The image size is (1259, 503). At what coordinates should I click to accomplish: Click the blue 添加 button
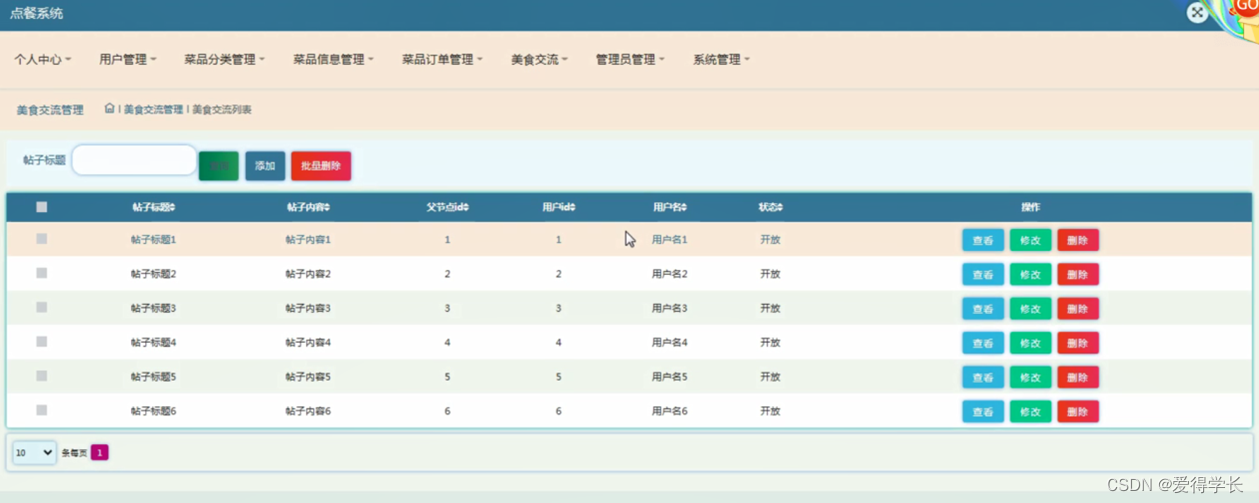(x=265, y=166)
